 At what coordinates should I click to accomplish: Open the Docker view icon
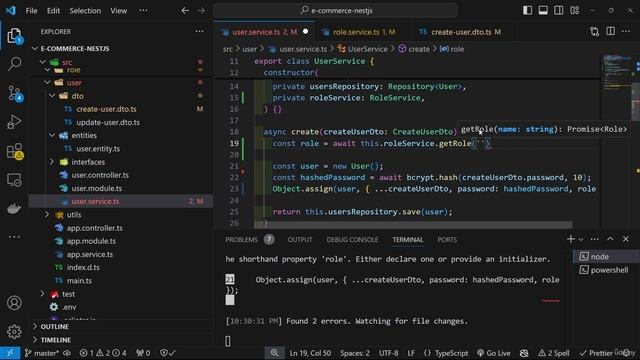point(14,209)
